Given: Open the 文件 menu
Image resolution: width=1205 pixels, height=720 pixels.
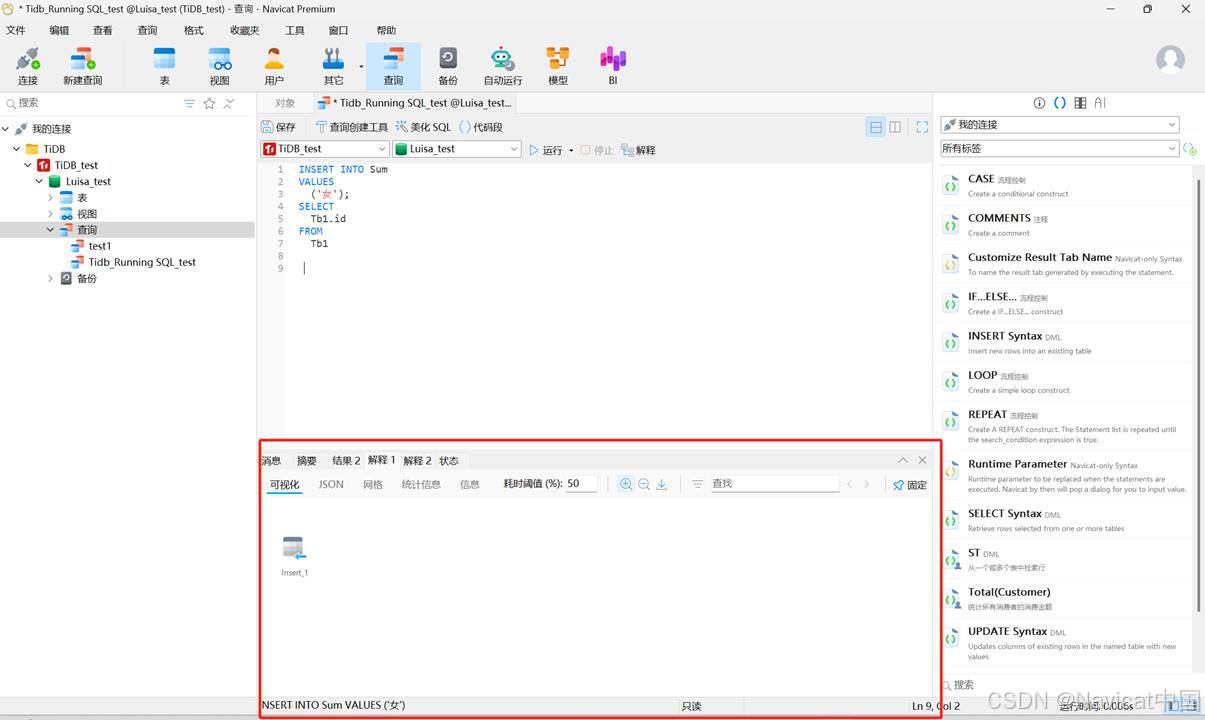Looking at the screenshot, I should 16,30.
